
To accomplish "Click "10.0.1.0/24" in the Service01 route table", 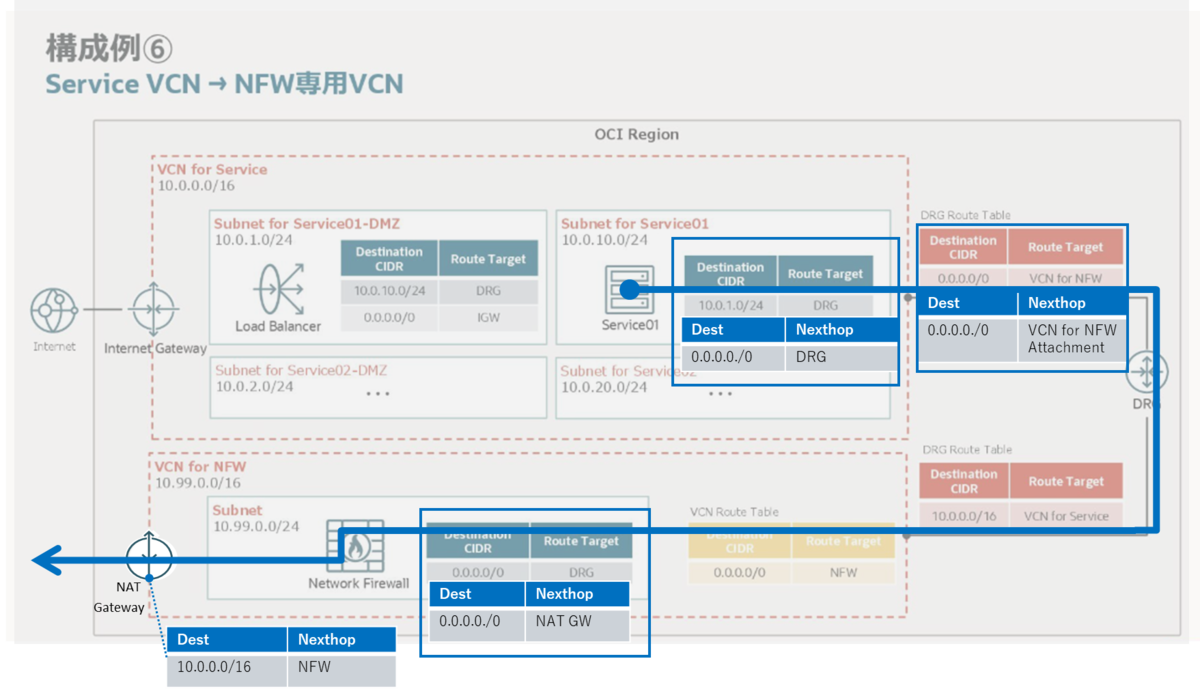I will coord(730,306).
